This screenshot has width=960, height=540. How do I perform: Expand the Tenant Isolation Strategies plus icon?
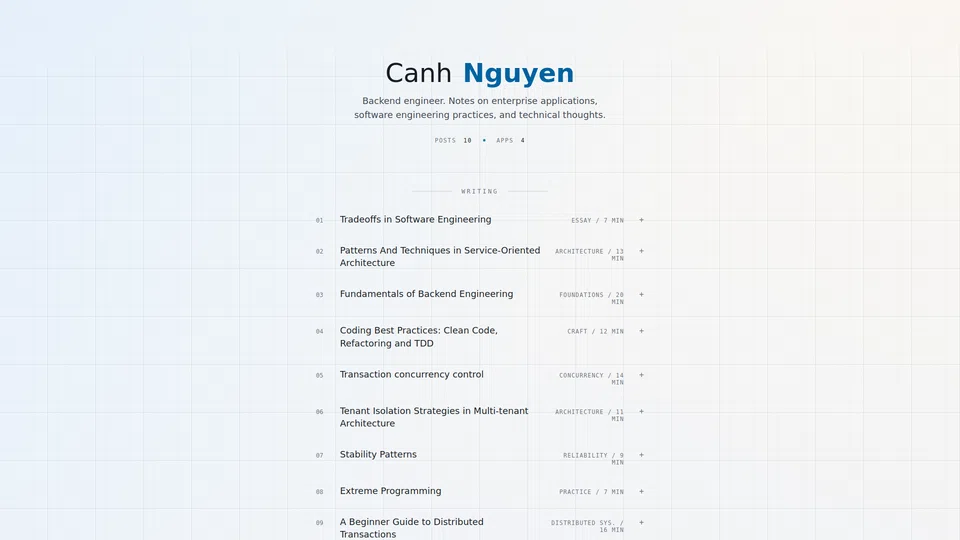(x=641, y=411)
